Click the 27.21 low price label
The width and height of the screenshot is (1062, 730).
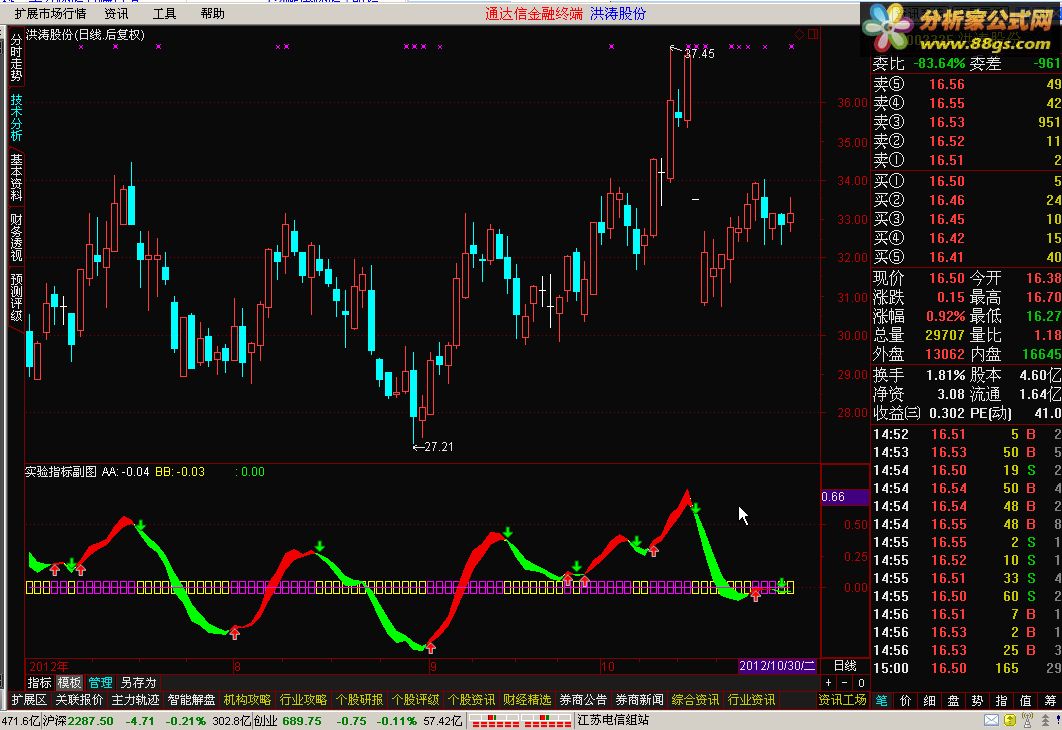(x=438, y=447)
